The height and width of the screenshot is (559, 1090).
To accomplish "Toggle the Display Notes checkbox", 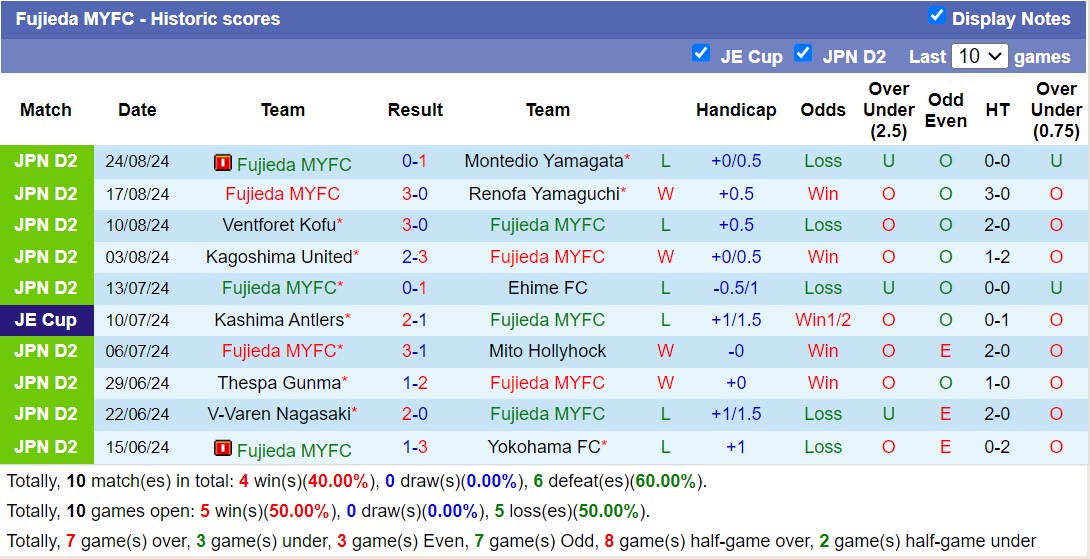I will [937, 15].
